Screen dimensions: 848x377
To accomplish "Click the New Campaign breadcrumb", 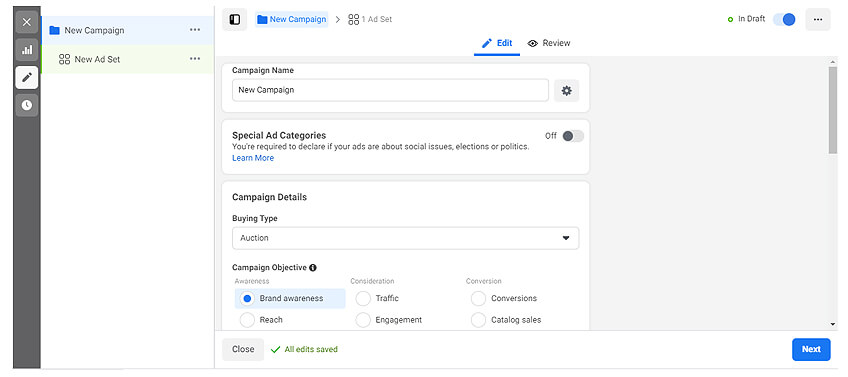I will (292, 19).
